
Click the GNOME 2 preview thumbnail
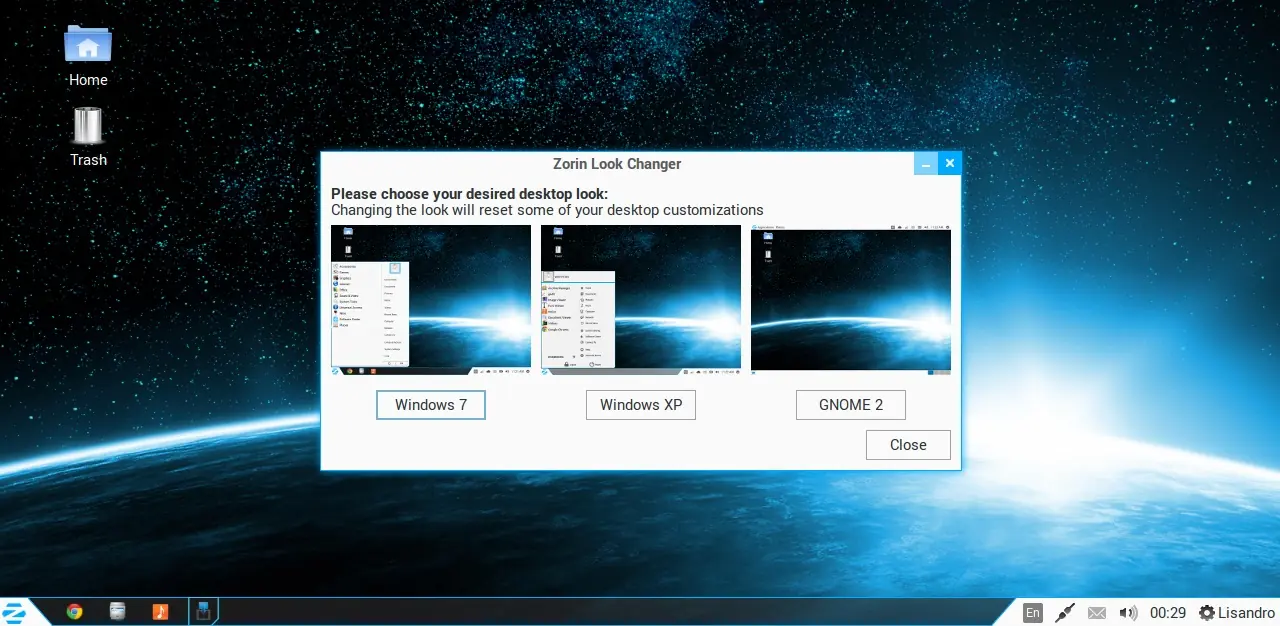(x=851, y=300)
